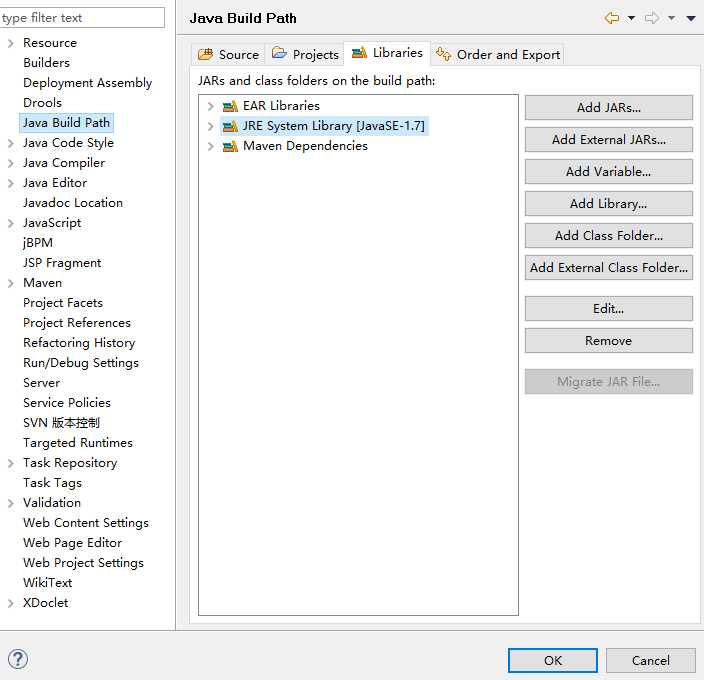
Task: Click the EAR Libraries library icon
Action: [230, 106]
